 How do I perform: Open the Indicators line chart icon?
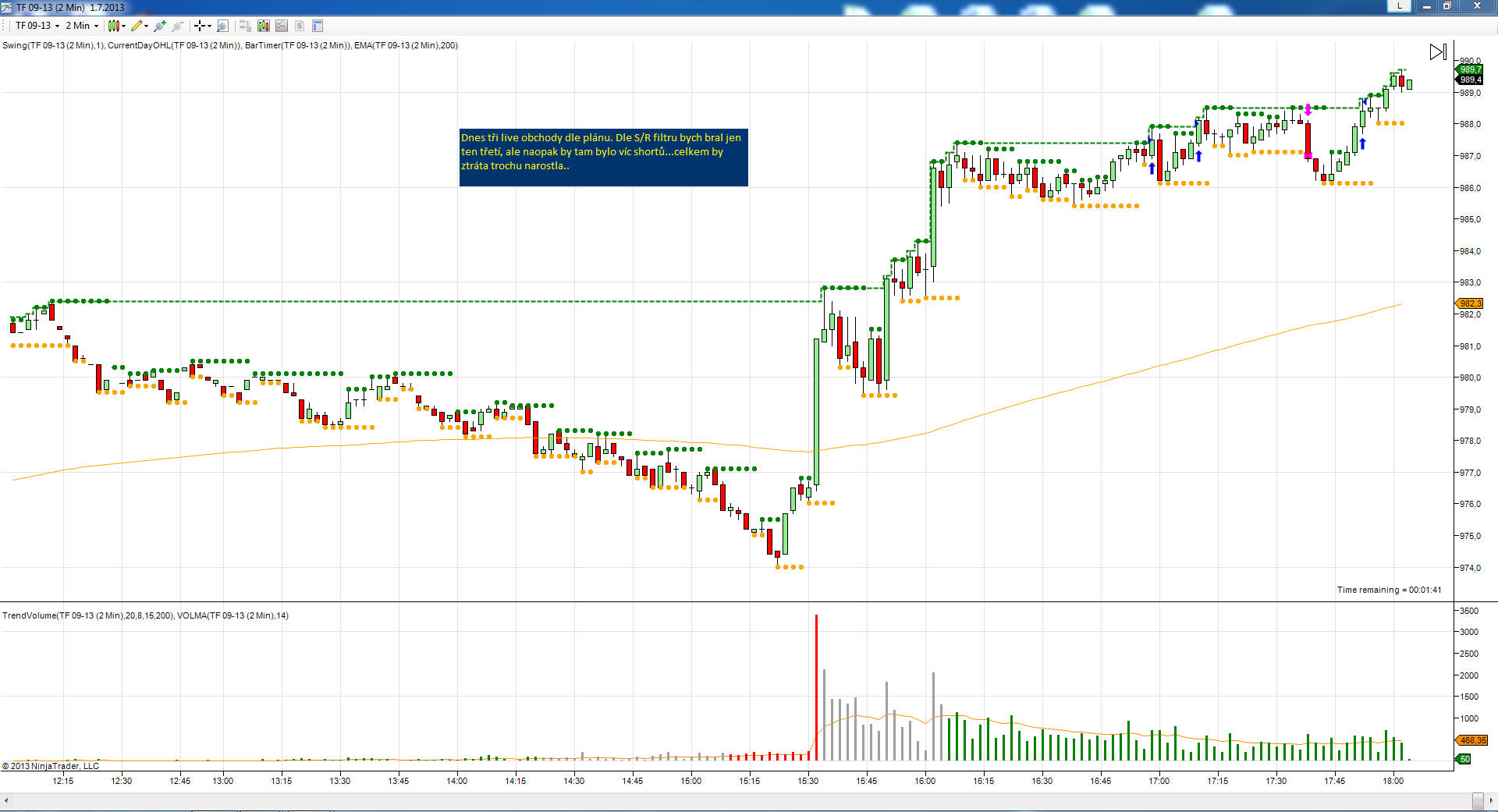282,26
